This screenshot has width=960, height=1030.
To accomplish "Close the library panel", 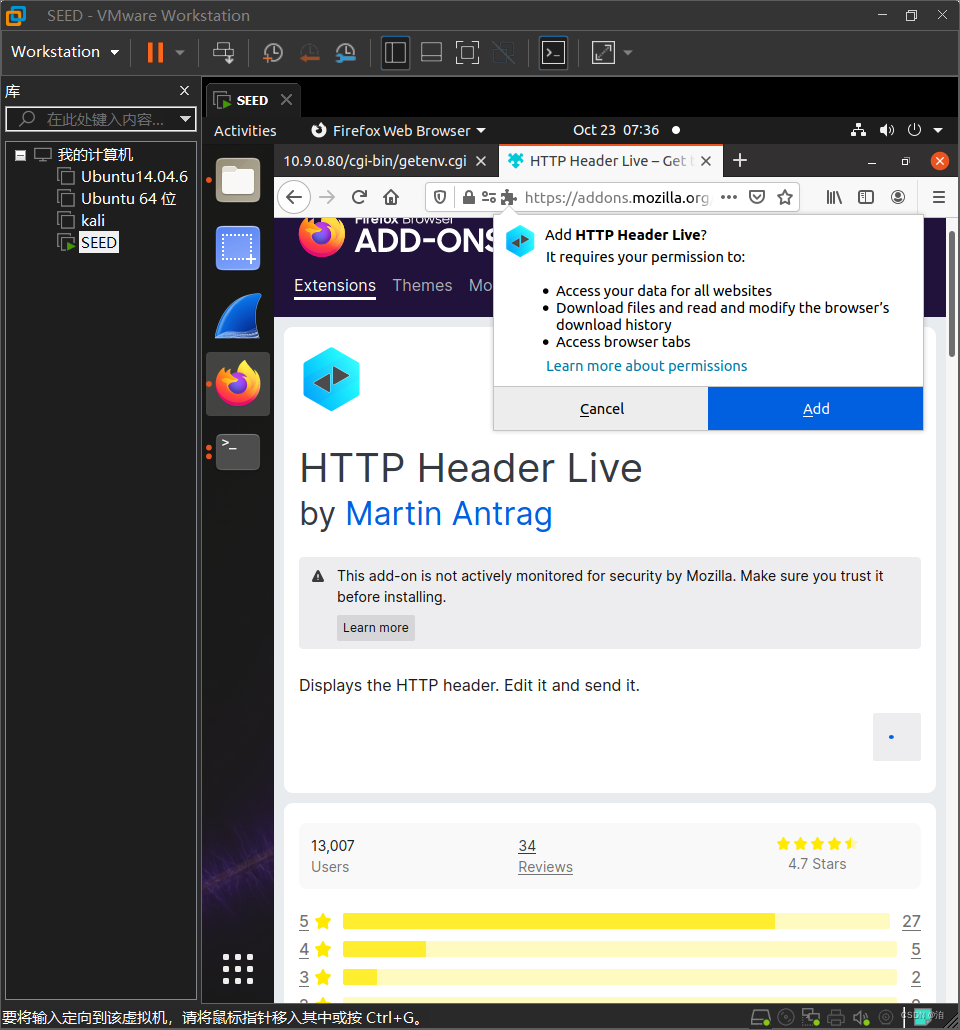I will [x=185, y=91].
